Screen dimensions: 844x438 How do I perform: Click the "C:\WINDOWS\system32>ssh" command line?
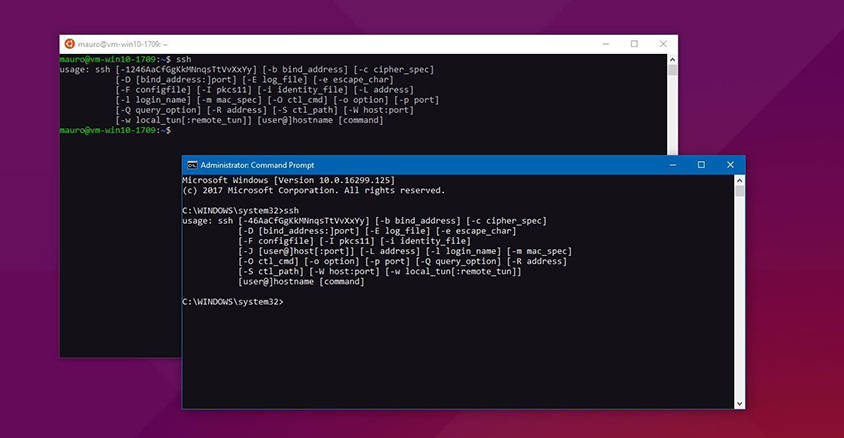coord(241,210)
